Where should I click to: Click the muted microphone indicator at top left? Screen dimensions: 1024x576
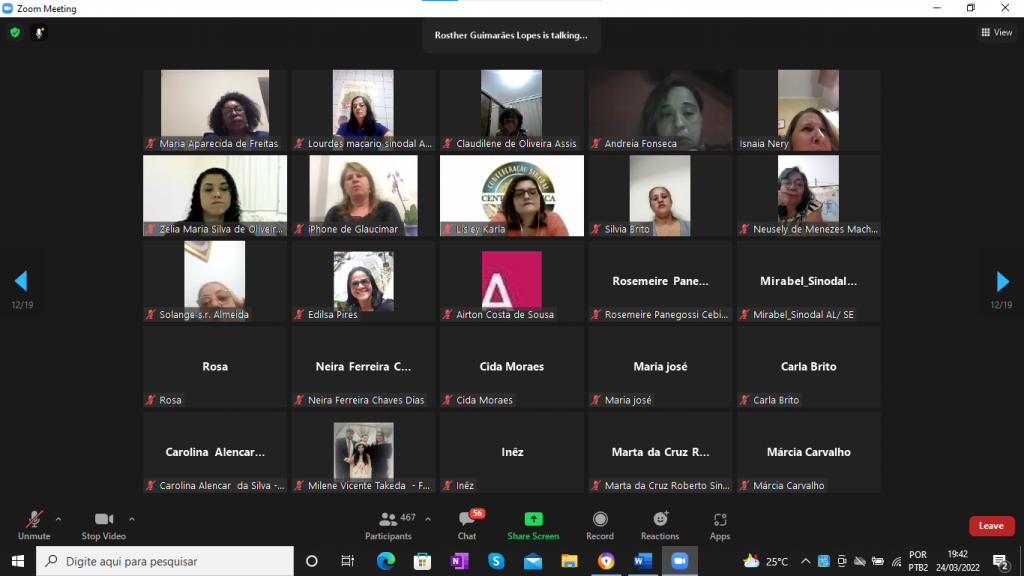[x=40, y=33]
